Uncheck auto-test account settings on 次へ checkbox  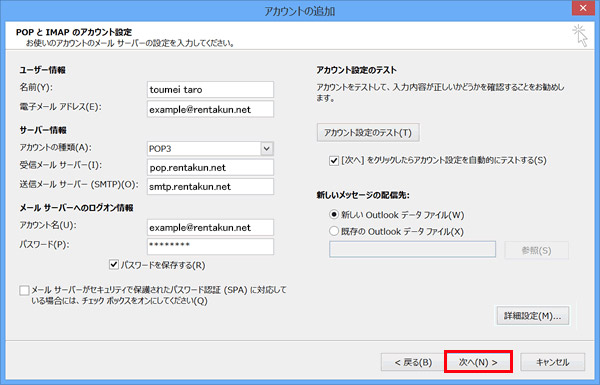(x=334, y=160)
